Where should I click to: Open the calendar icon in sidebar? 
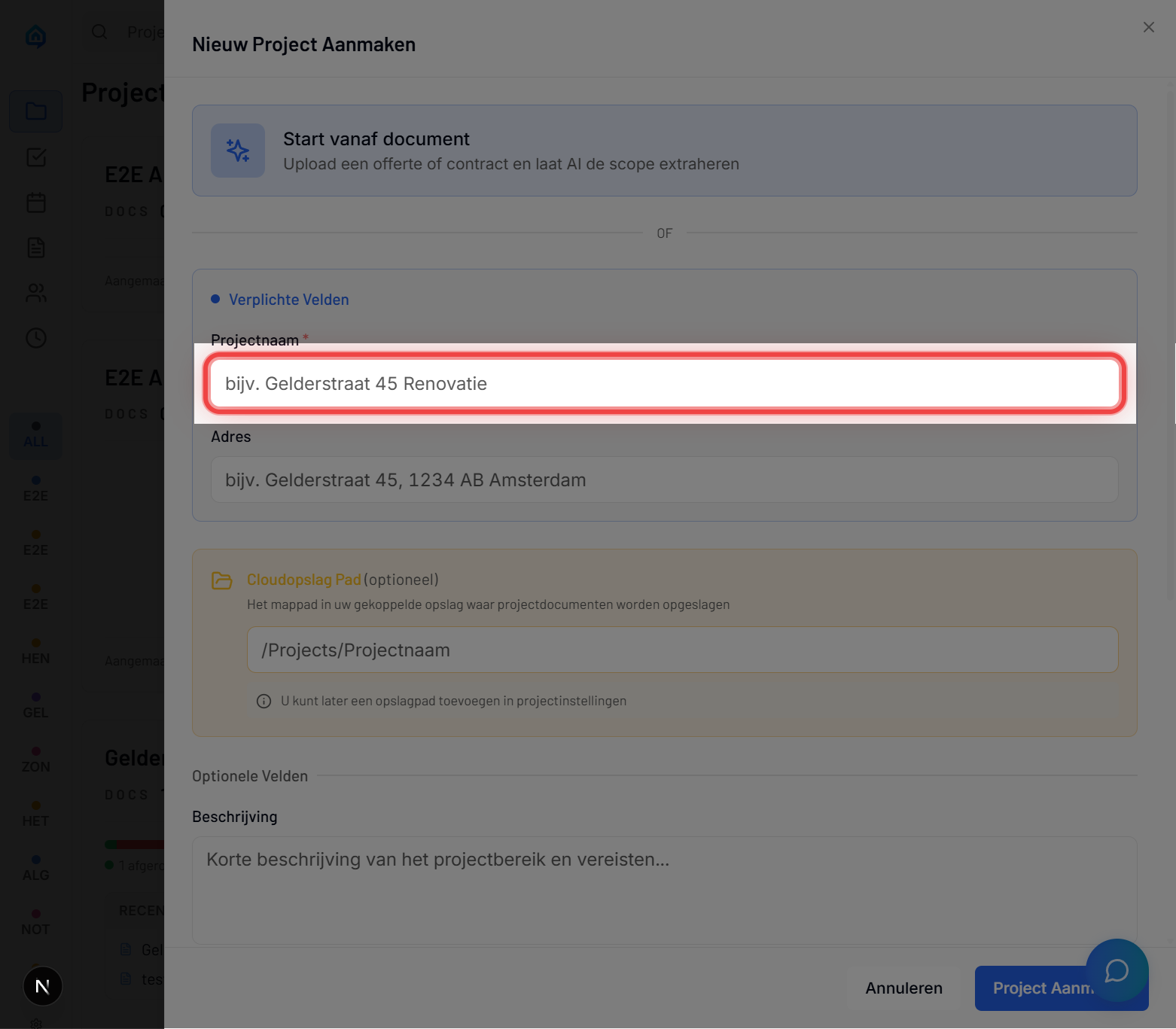36,202
